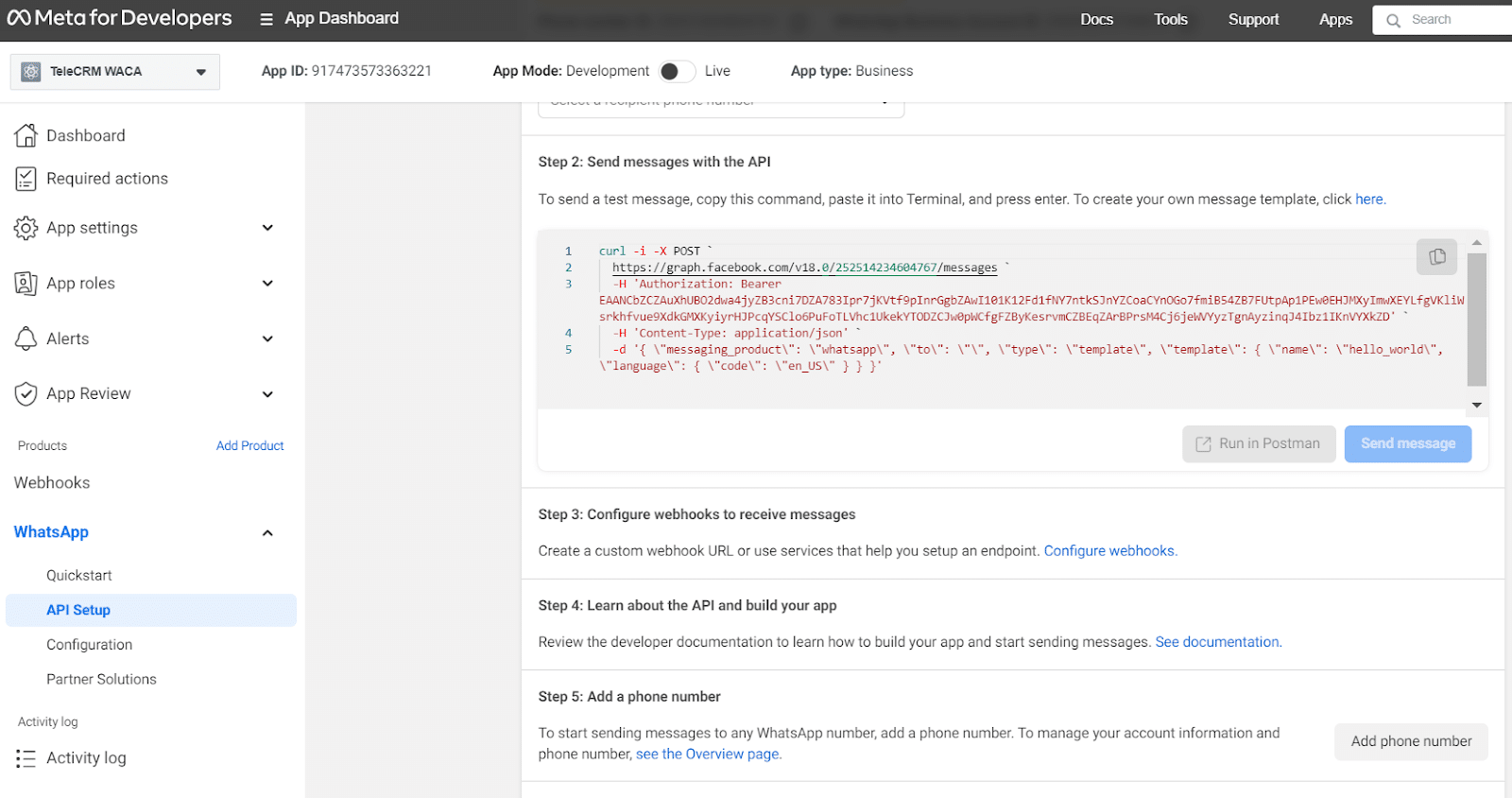Click the App type: Business label
The height and width of the screenshot is (798, 1512).
851,71
